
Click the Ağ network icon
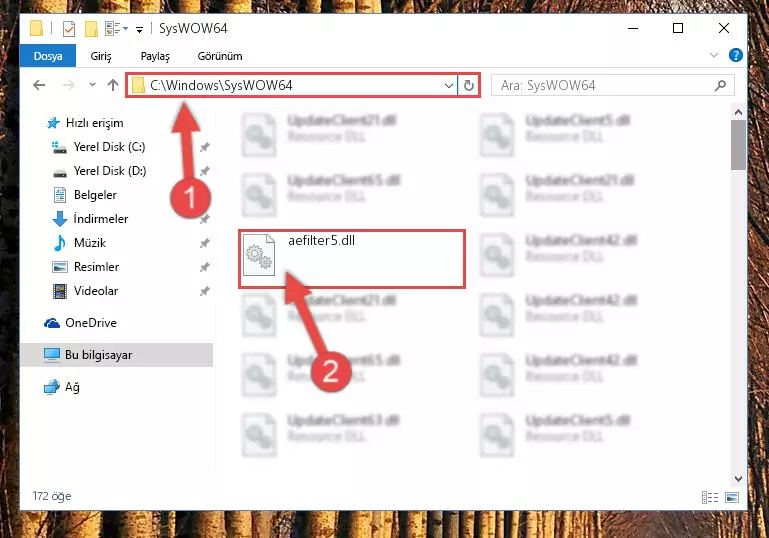pyautogui.click(x=51, y=387)
